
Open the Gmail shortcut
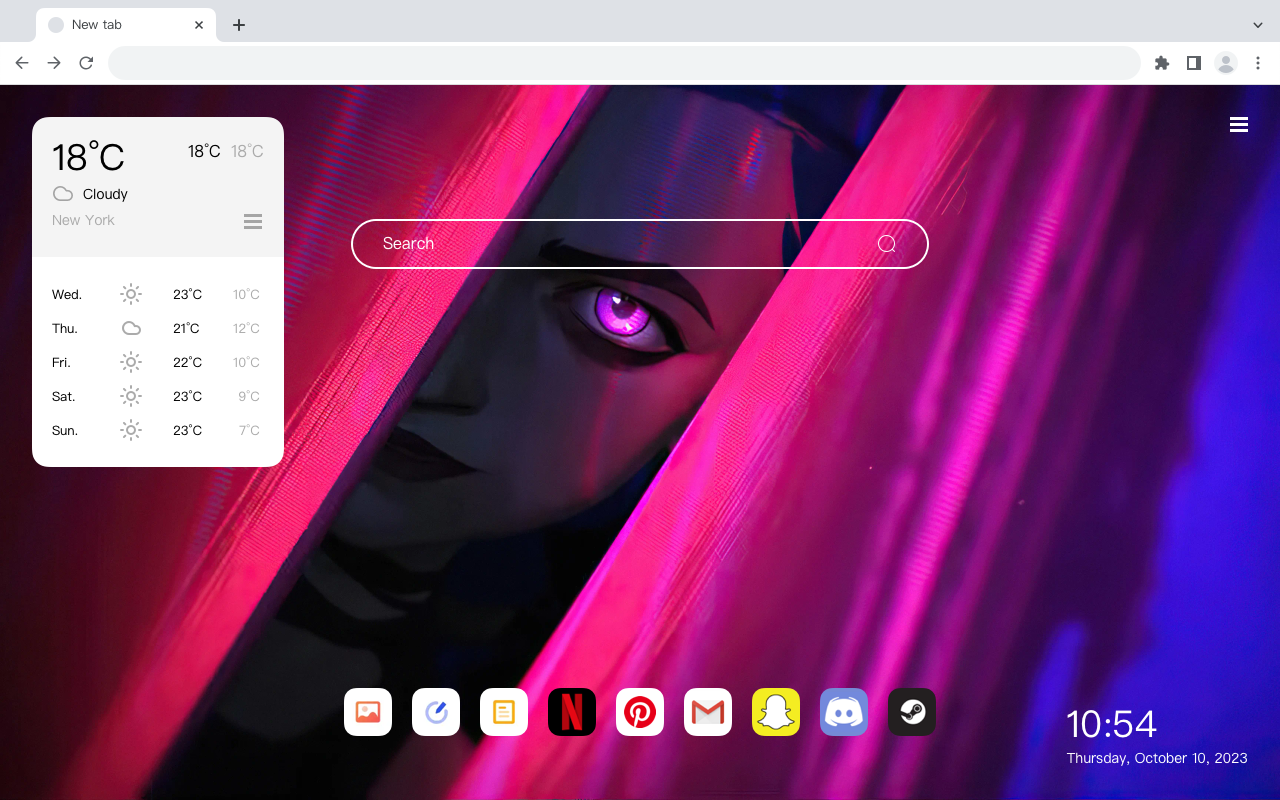coord(708,712)
